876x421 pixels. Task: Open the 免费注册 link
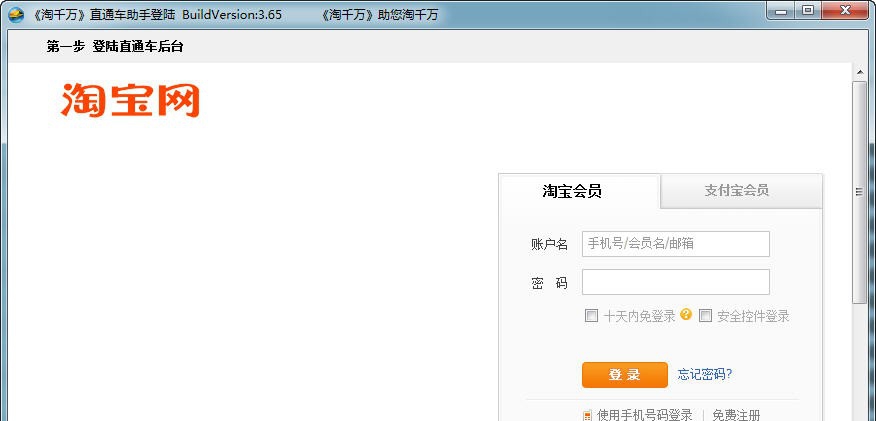[x=736, y=415]
